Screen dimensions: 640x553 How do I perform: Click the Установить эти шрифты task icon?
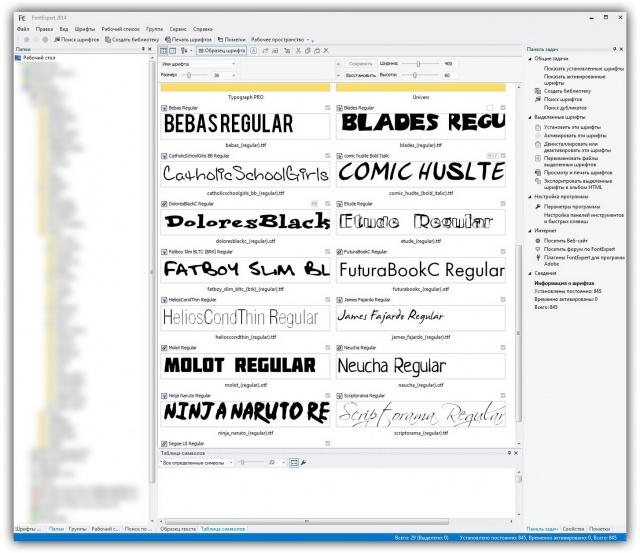coord(538,127)
